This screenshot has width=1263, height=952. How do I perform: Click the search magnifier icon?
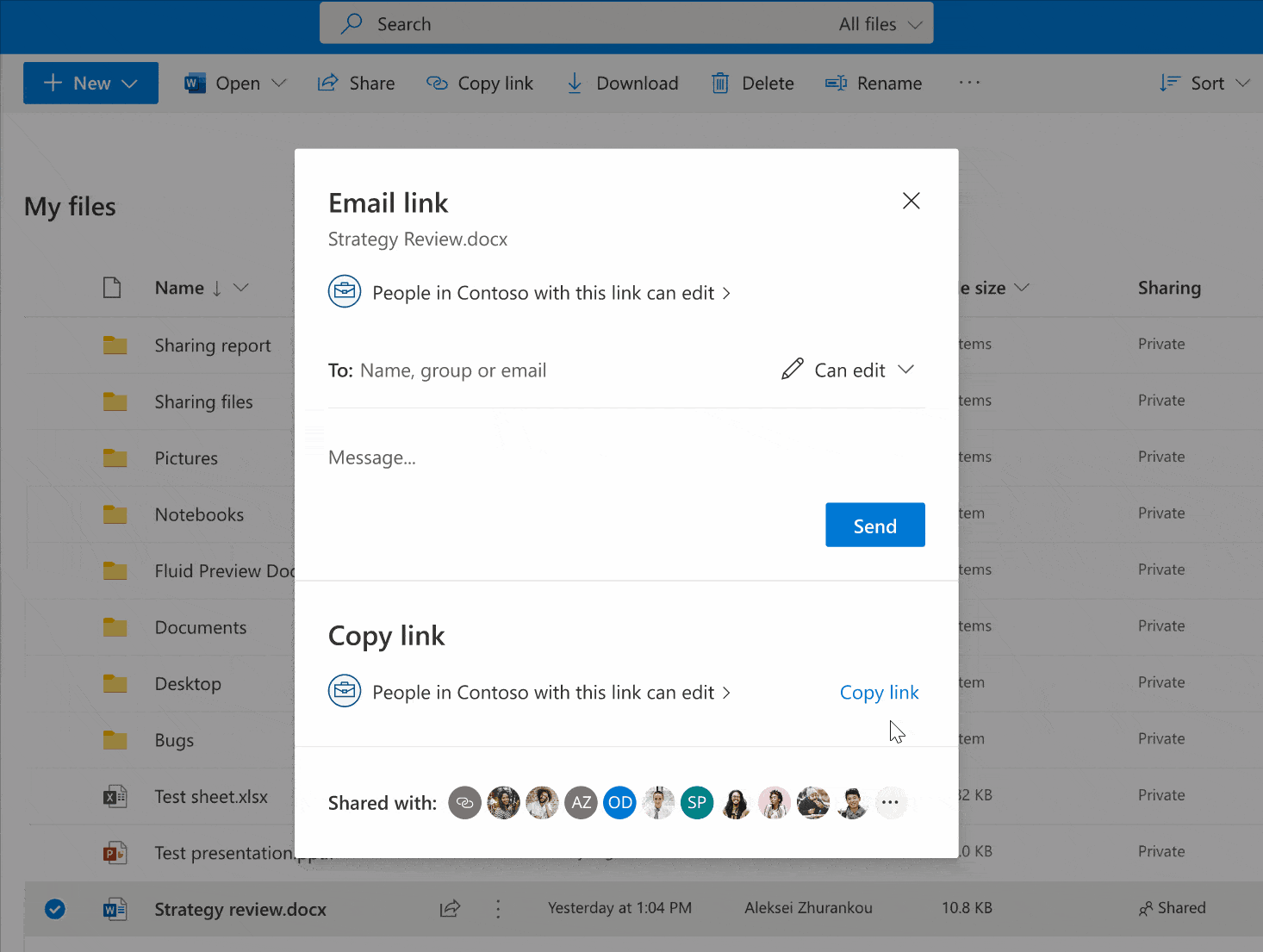[x=352, y=23]
